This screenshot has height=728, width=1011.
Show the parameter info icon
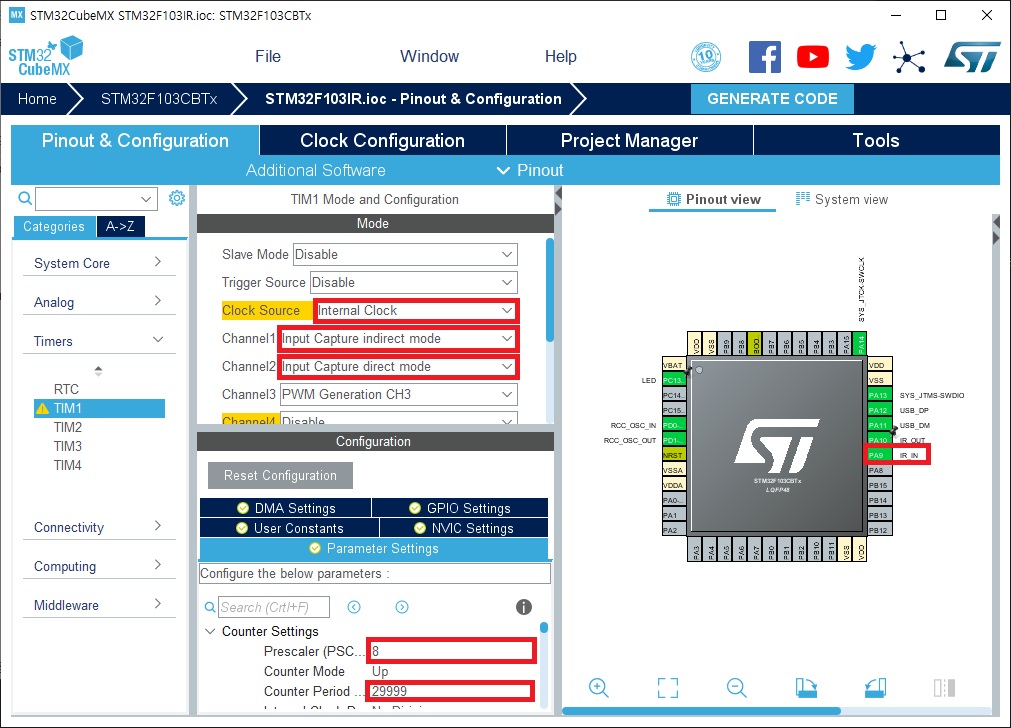(524, 607)
